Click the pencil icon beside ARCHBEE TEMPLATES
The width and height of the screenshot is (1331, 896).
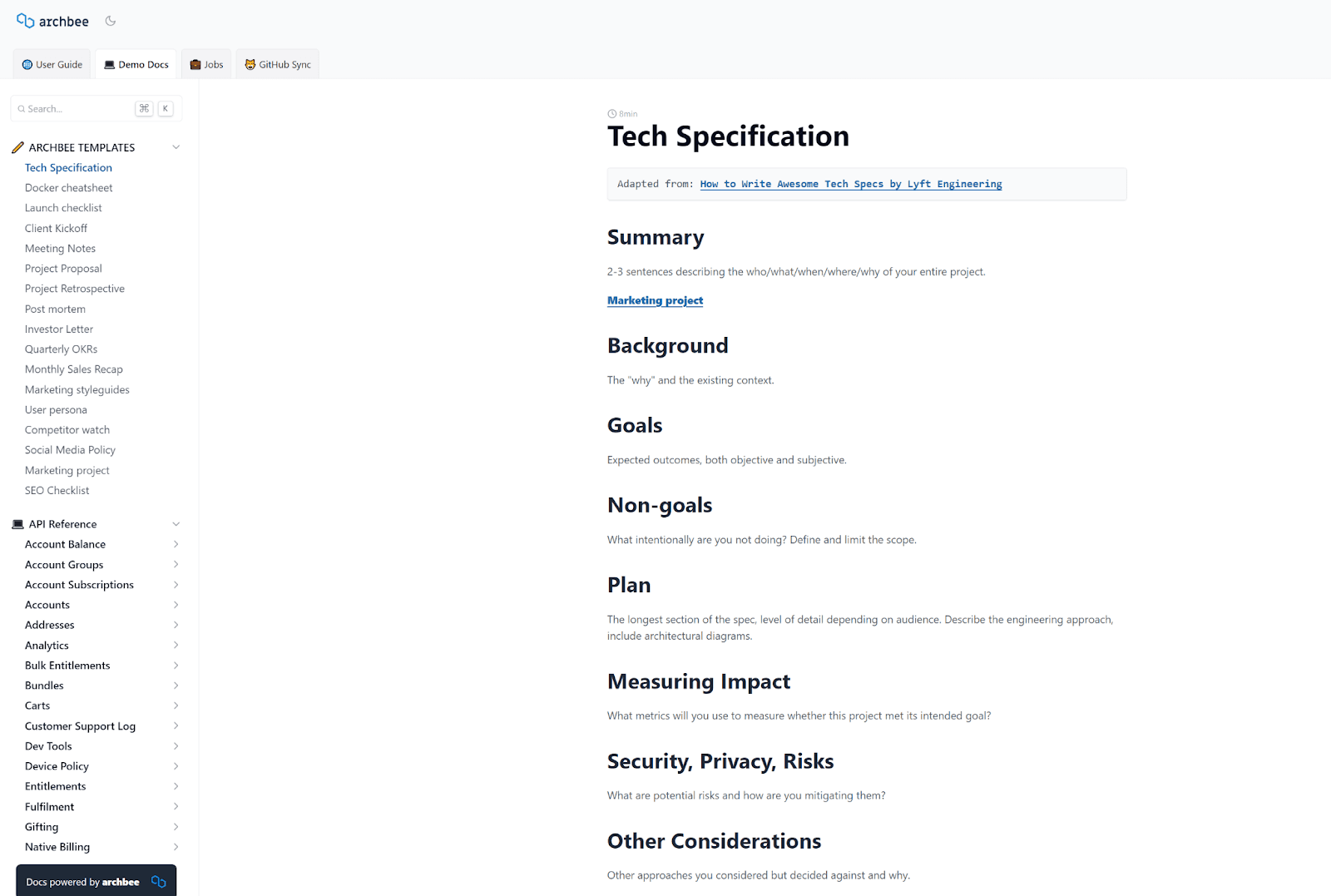click(17, 147)
